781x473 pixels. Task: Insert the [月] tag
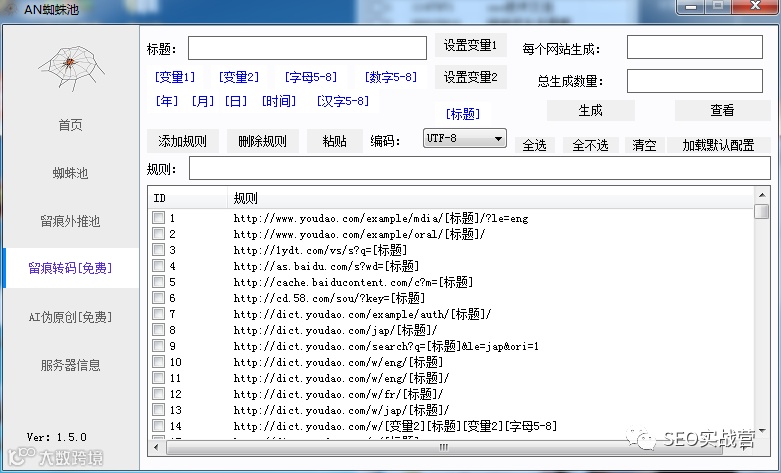pyautogui.click(x=203, y=101)
